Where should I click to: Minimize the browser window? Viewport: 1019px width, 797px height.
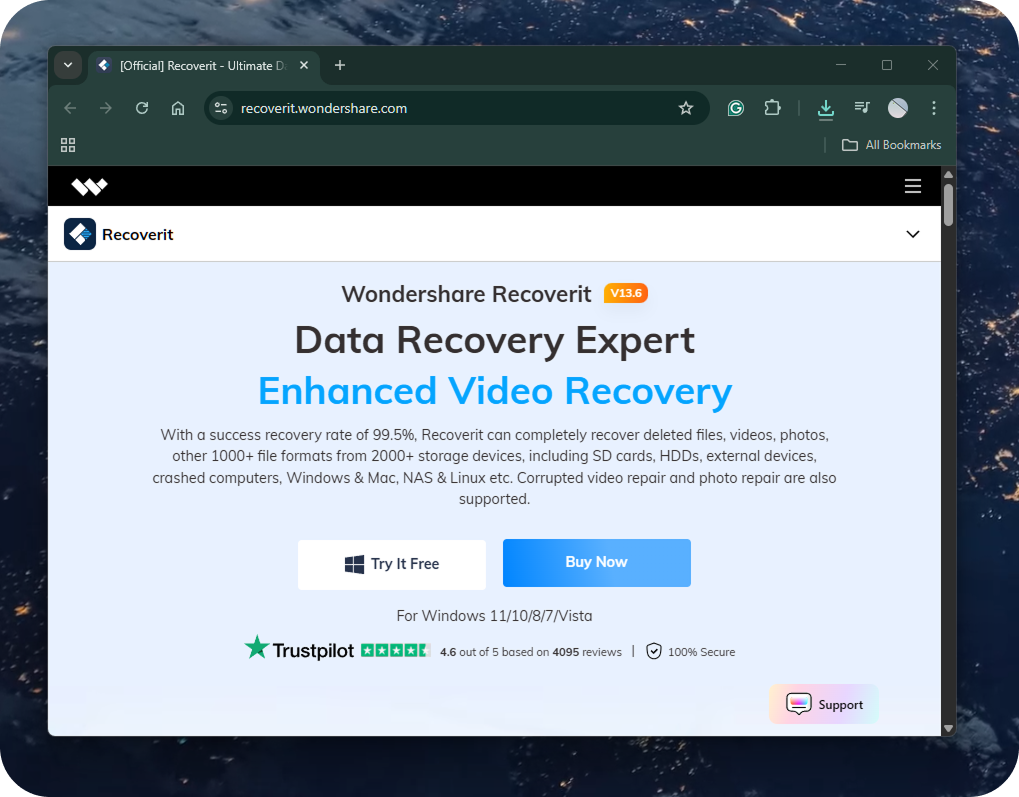tap(840, 65)
